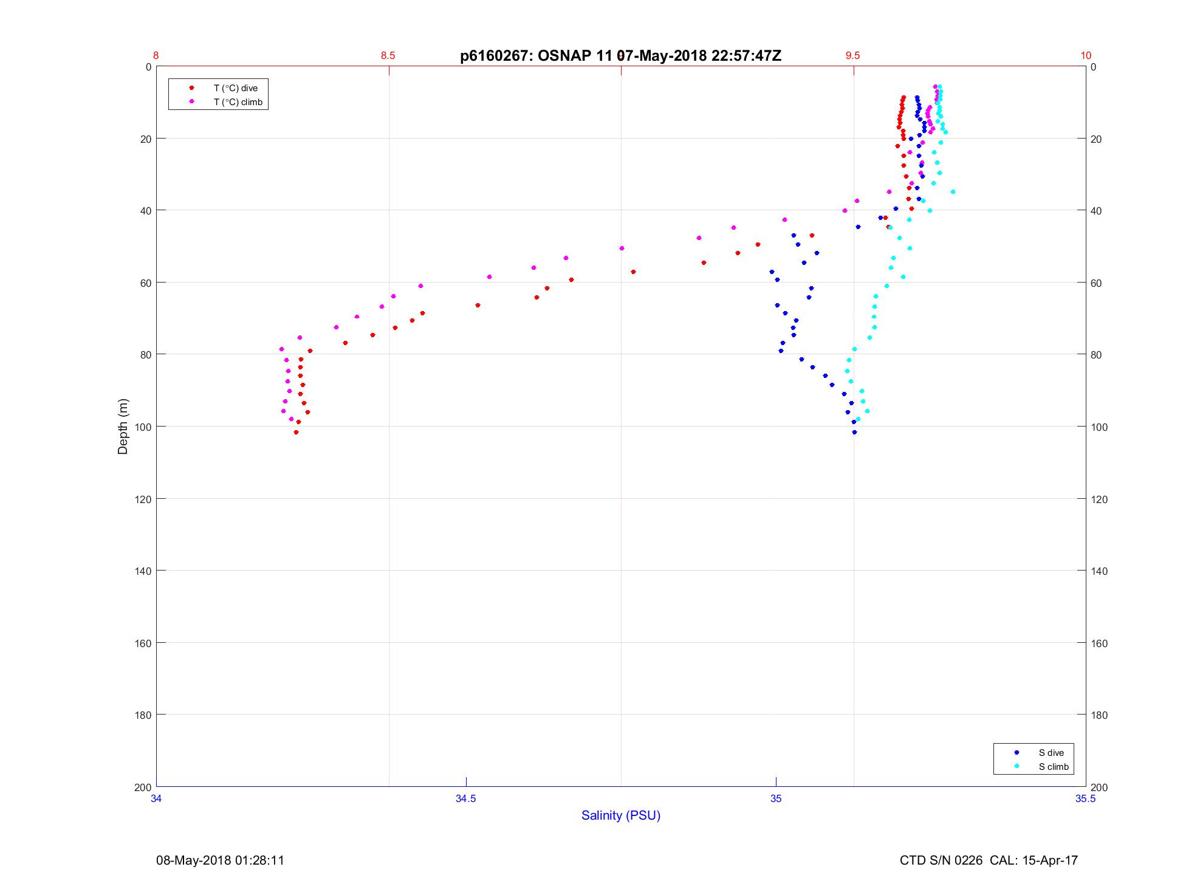Image resolution: width=1200 pixels, height=885 pixels.
Task: Click the 40 tick on left depth axis
Action: (x=146, y=211)
